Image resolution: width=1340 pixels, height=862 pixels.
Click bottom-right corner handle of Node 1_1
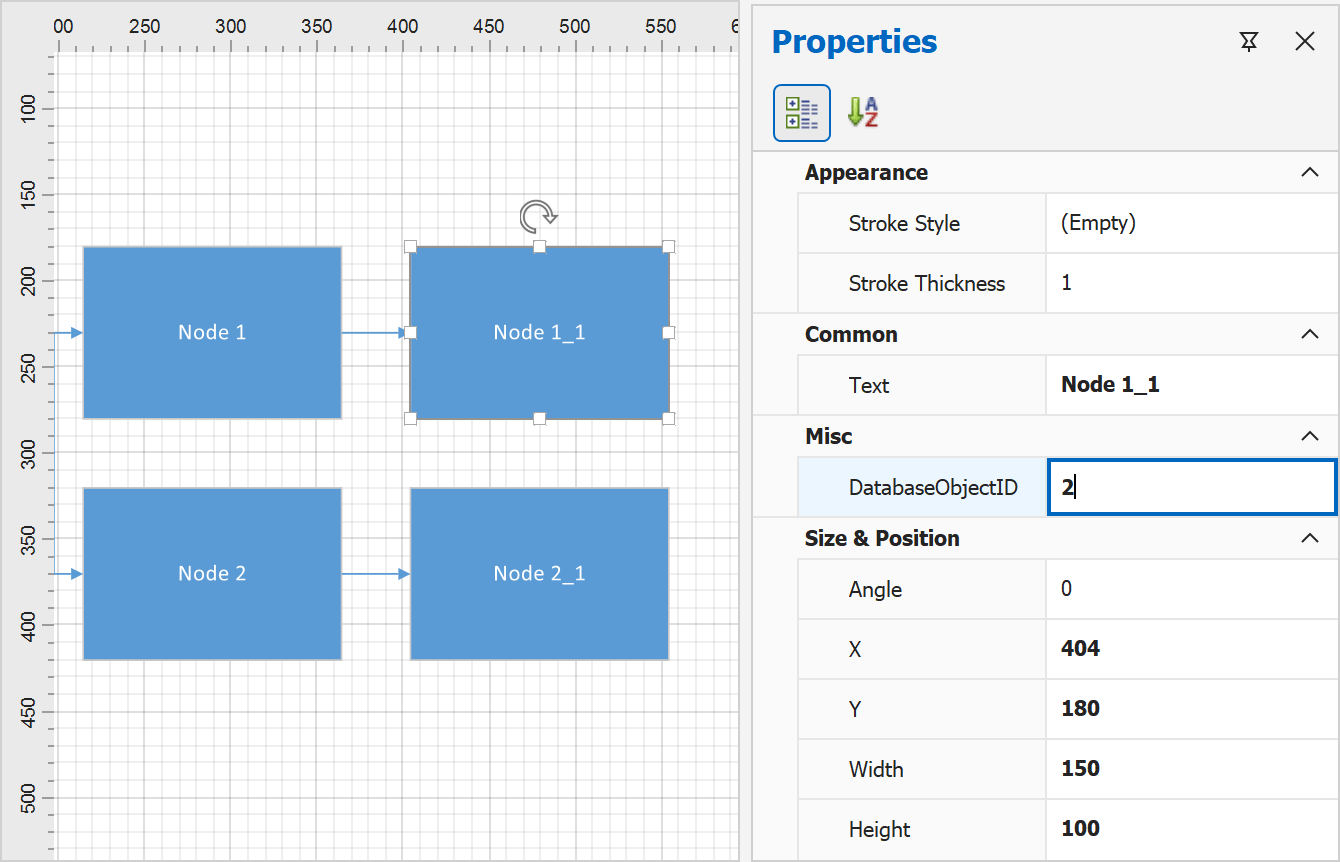coord(669,418)
